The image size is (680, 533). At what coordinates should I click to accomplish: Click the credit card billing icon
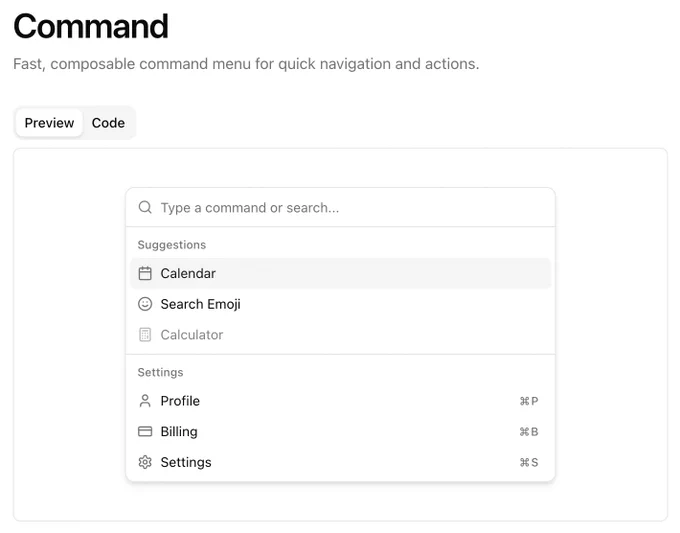pos(145,432)
